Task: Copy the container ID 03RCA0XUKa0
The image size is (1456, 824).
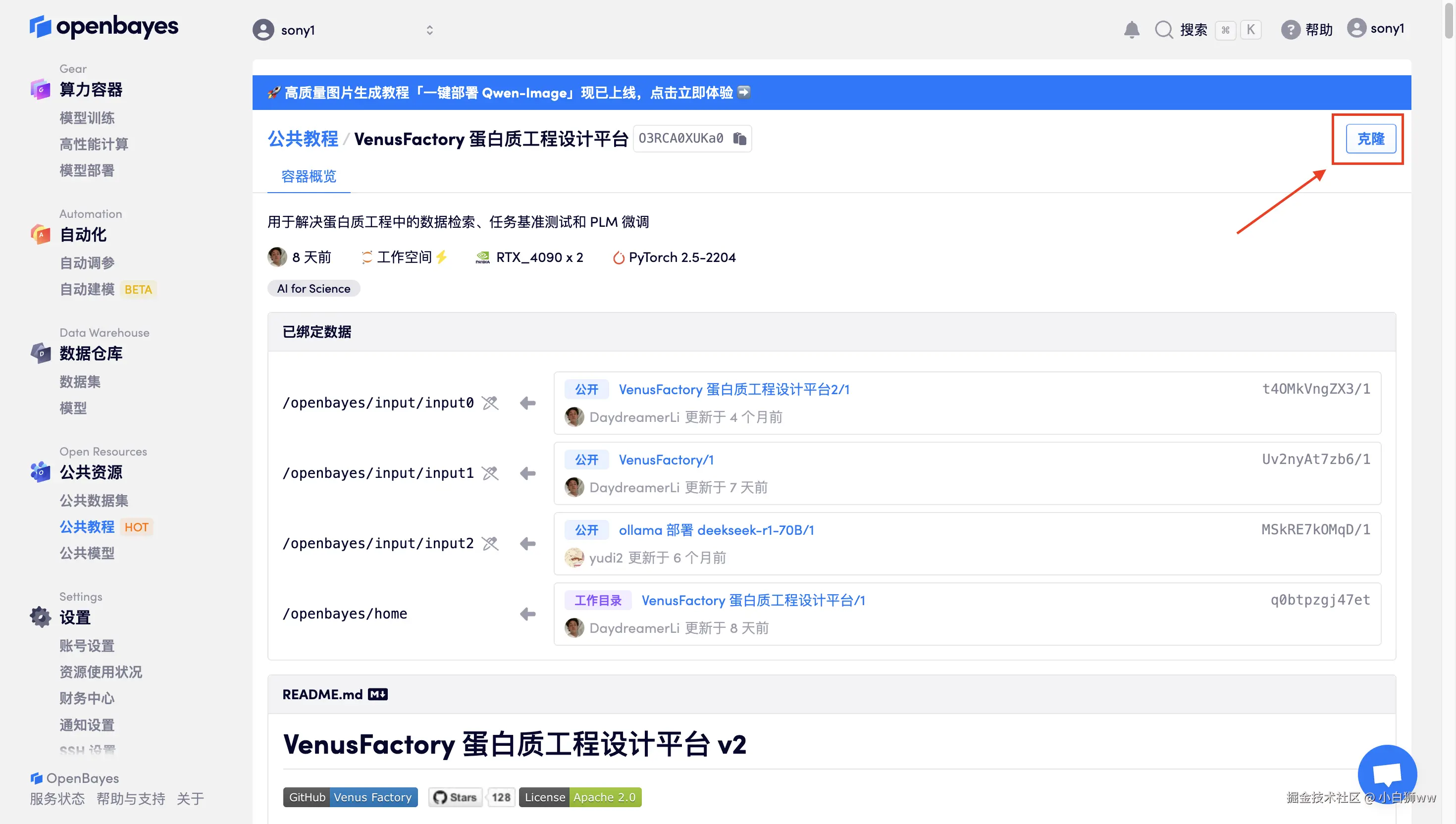Action: coord(739,139)
